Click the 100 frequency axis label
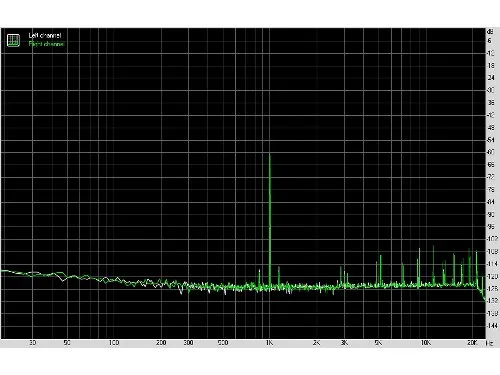Viewport: 500px width, 375px height. (114, 343)
